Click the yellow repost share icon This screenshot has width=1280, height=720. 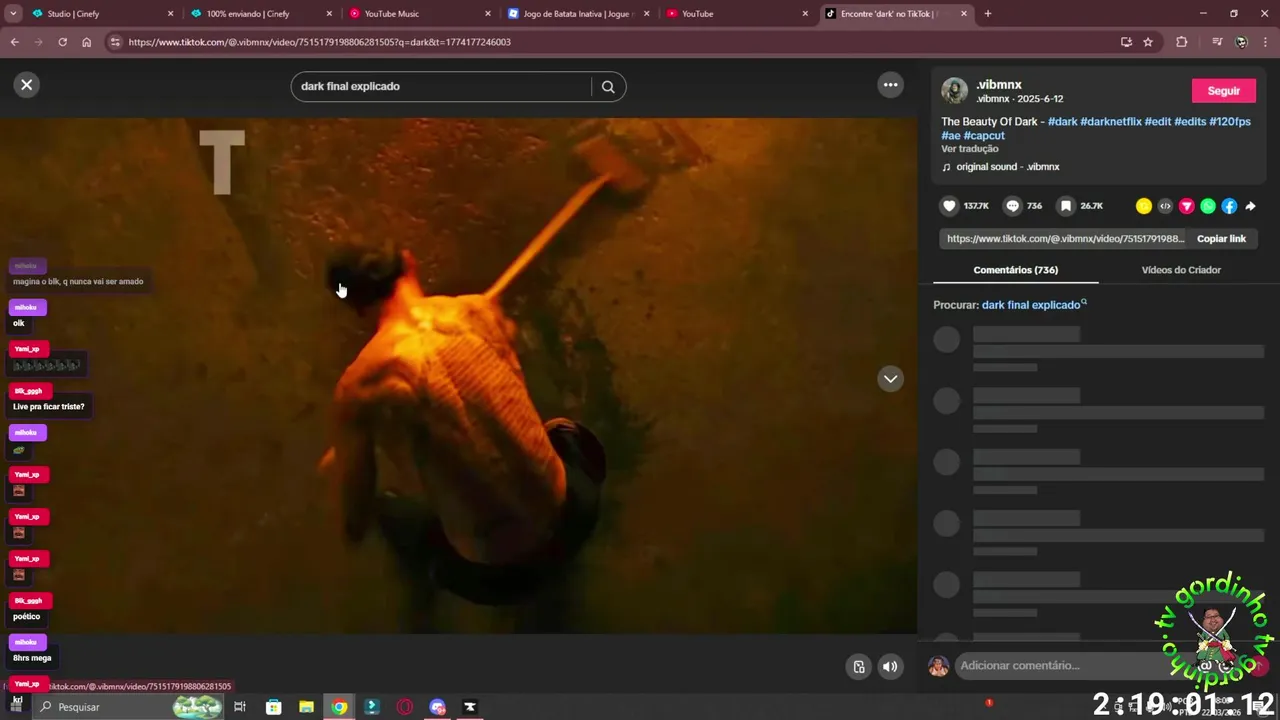1144,206
